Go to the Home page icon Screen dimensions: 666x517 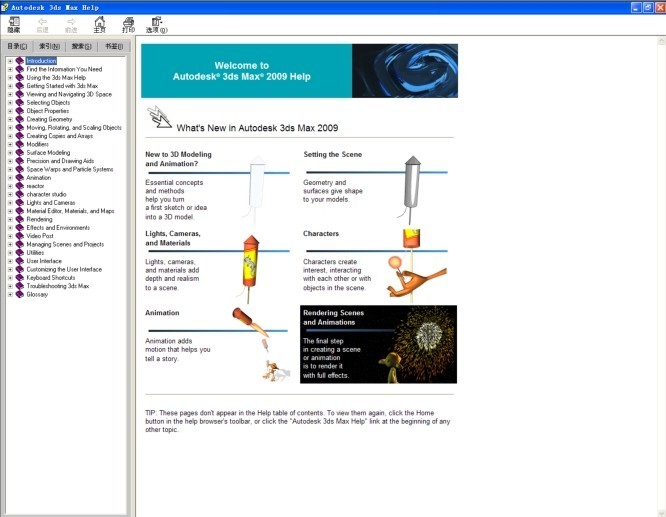[x=99, y=25]
